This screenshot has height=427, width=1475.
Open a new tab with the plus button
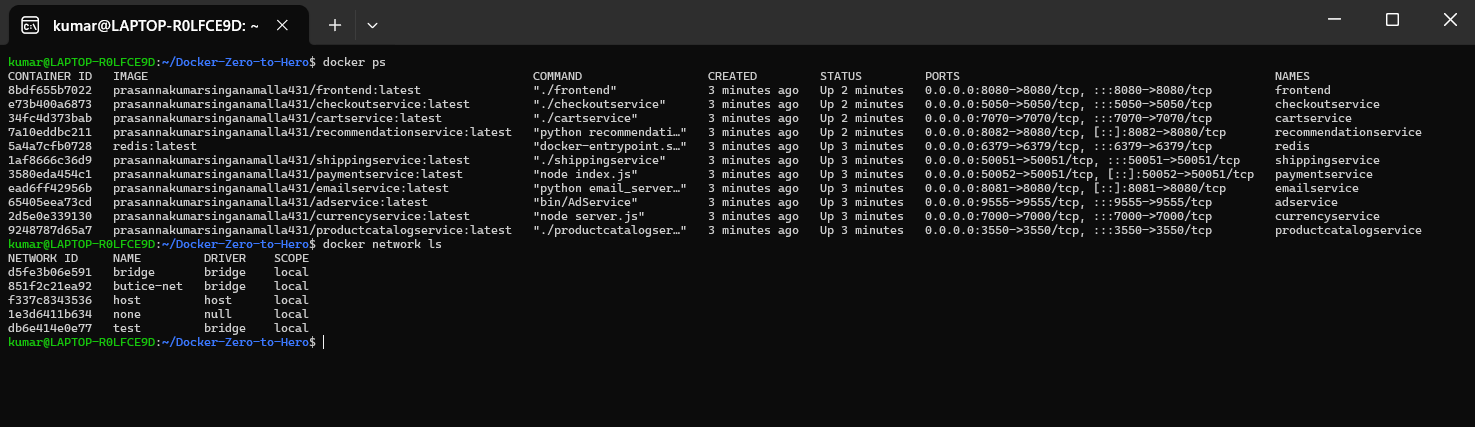pos(335,25)
